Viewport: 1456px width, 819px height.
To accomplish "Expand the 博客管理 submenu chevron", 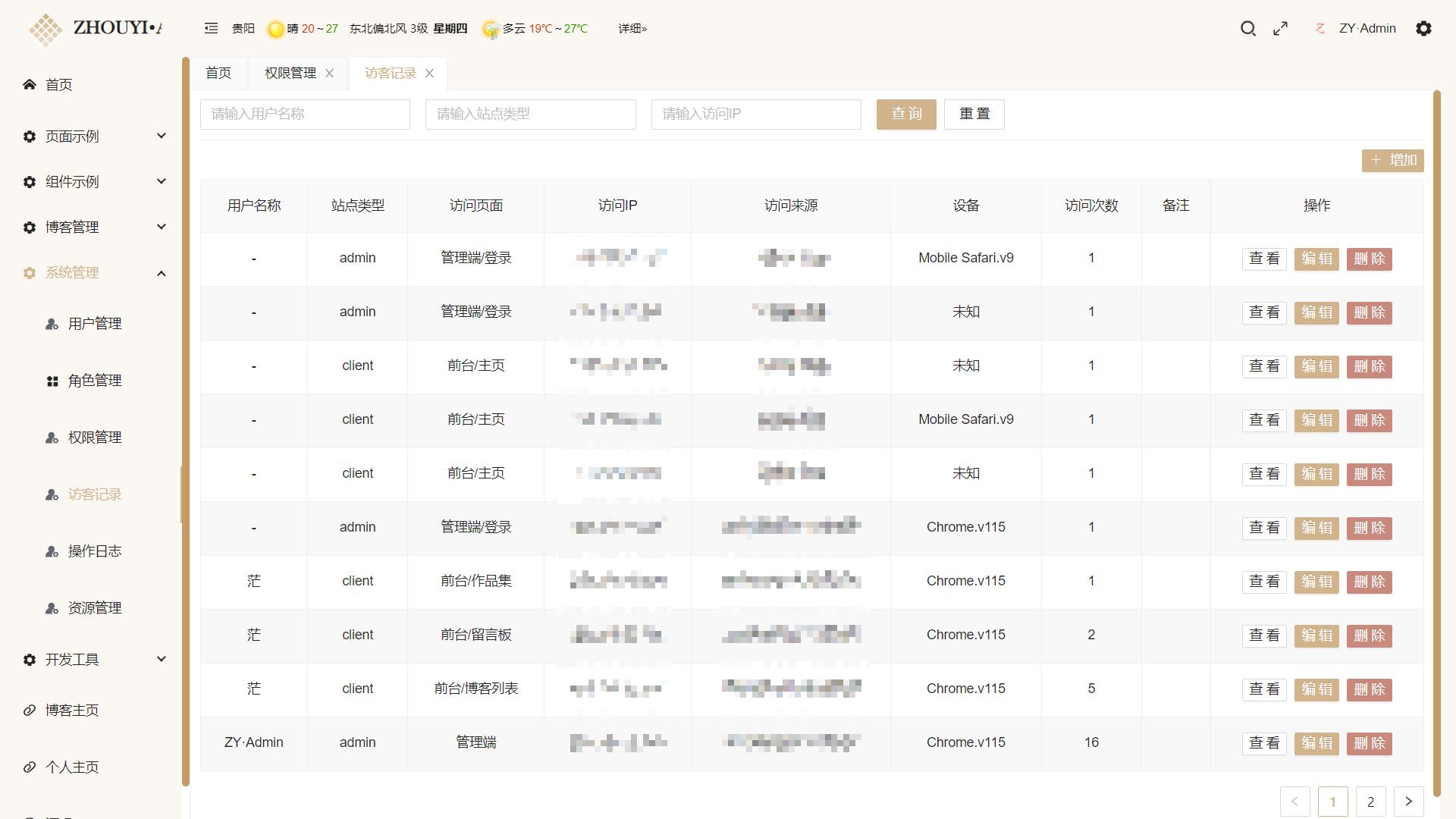I will click(161, 227).
